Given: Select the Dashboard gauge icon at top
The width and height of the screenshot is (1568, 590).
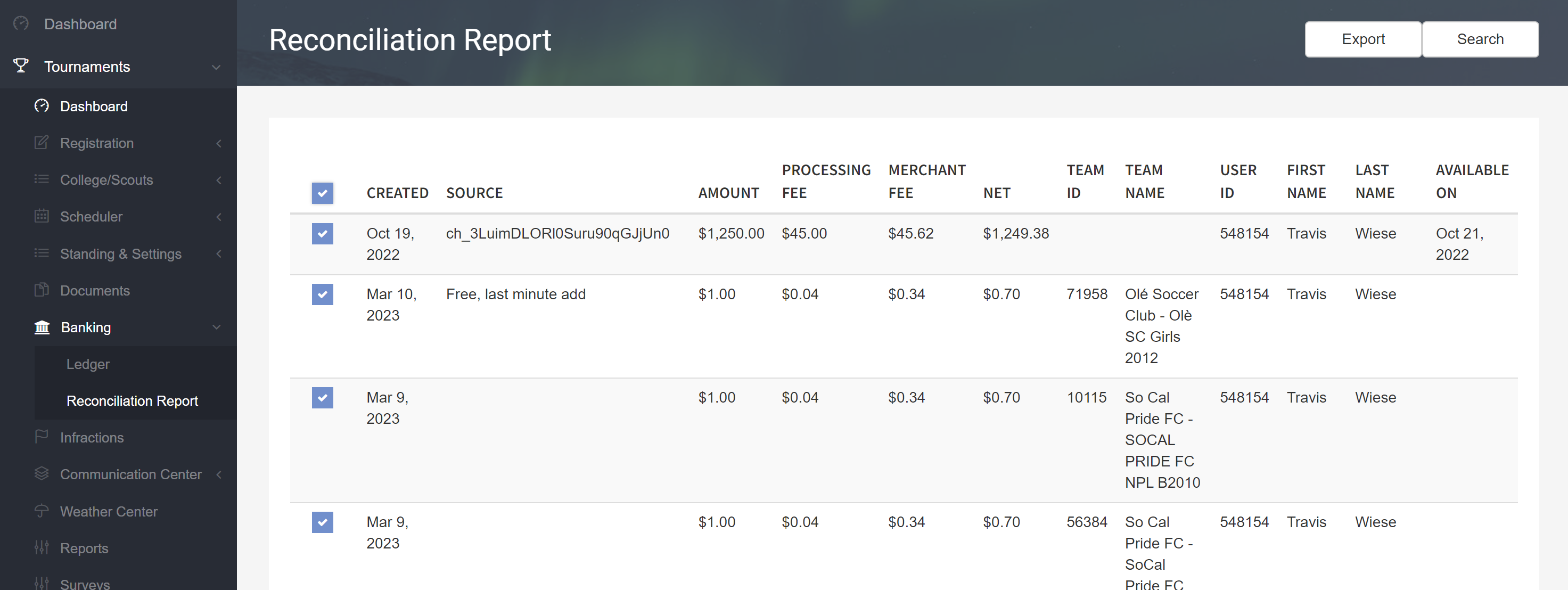Looking at the screenshot, I should (21, 24).
